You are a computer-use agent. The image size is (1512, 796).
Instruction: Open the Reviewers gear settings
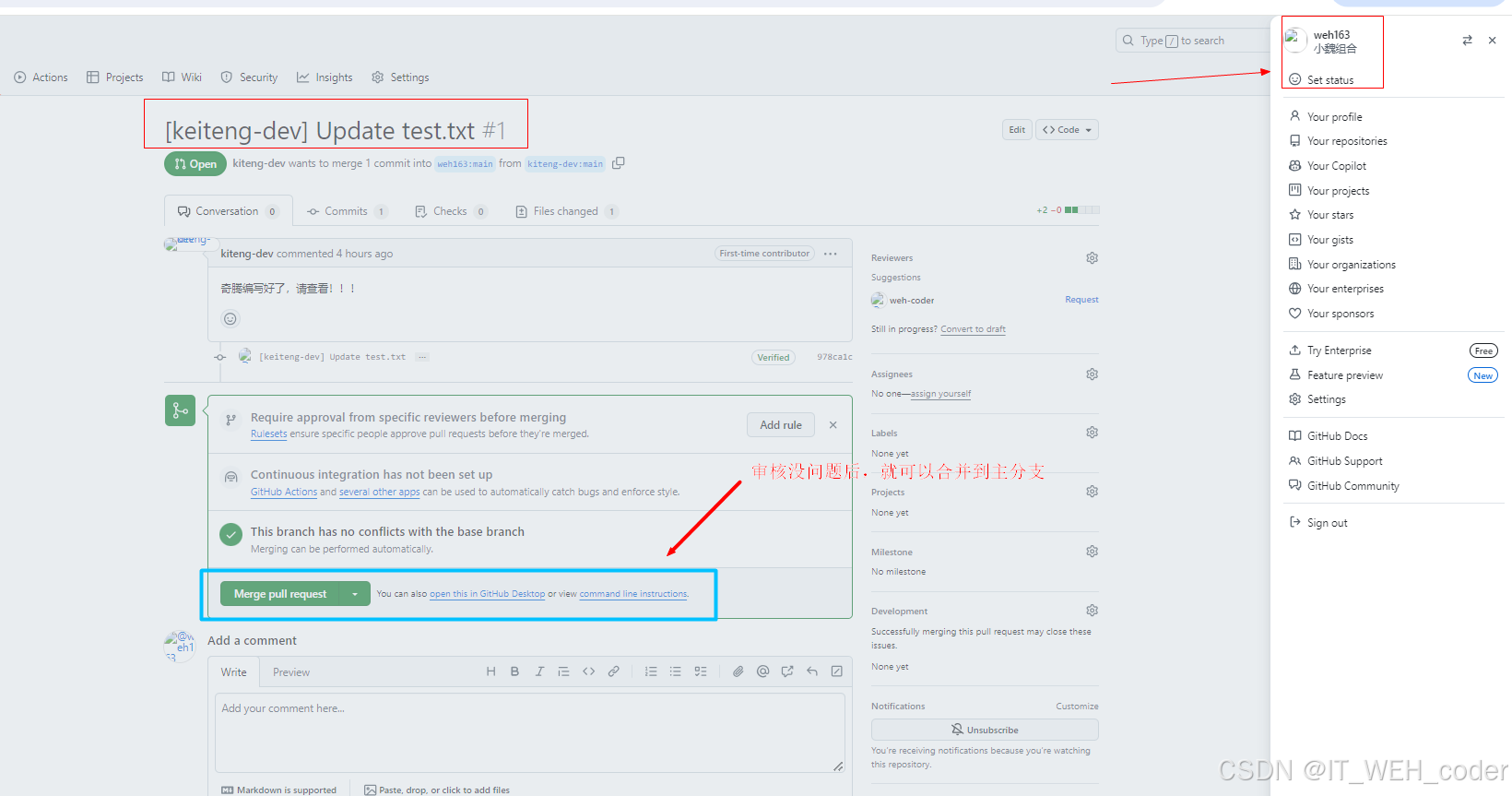[1092, 258]
